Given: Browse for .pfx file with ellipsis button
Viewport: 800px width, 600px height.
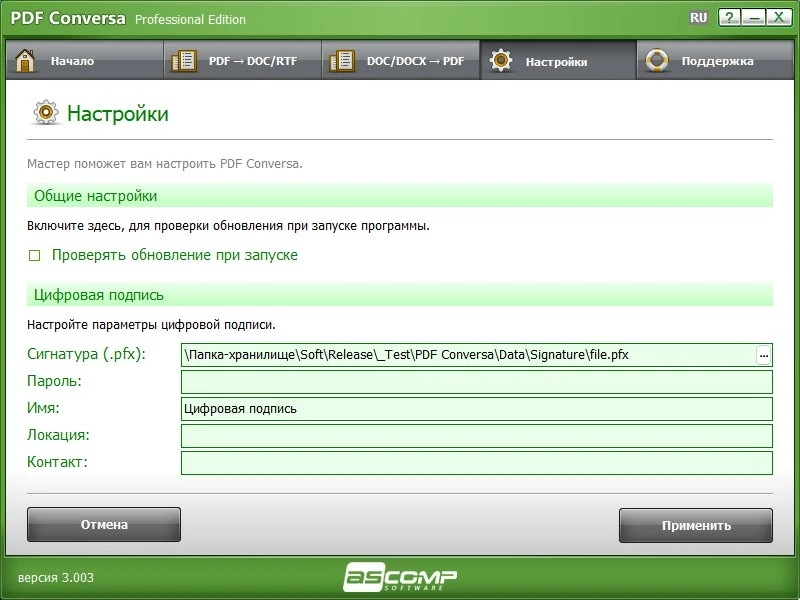Looking at the screenshot, I should pyautogui.click(x=763, y=355).
